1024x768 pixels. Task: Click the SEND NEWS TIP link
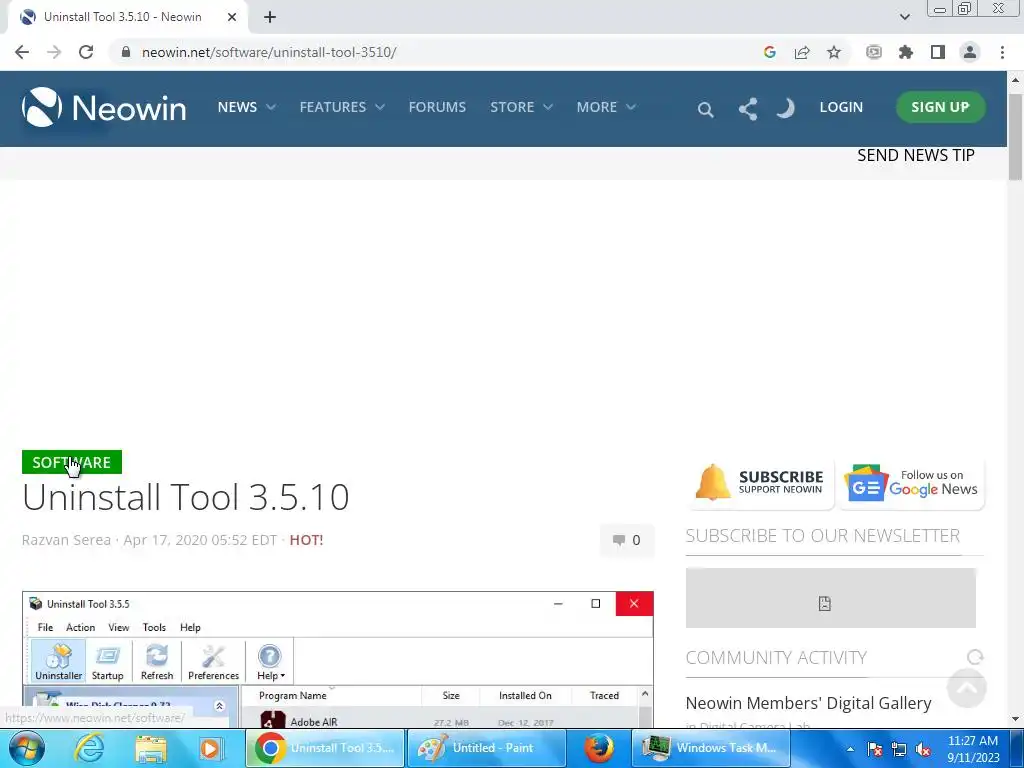click(915, 155)
